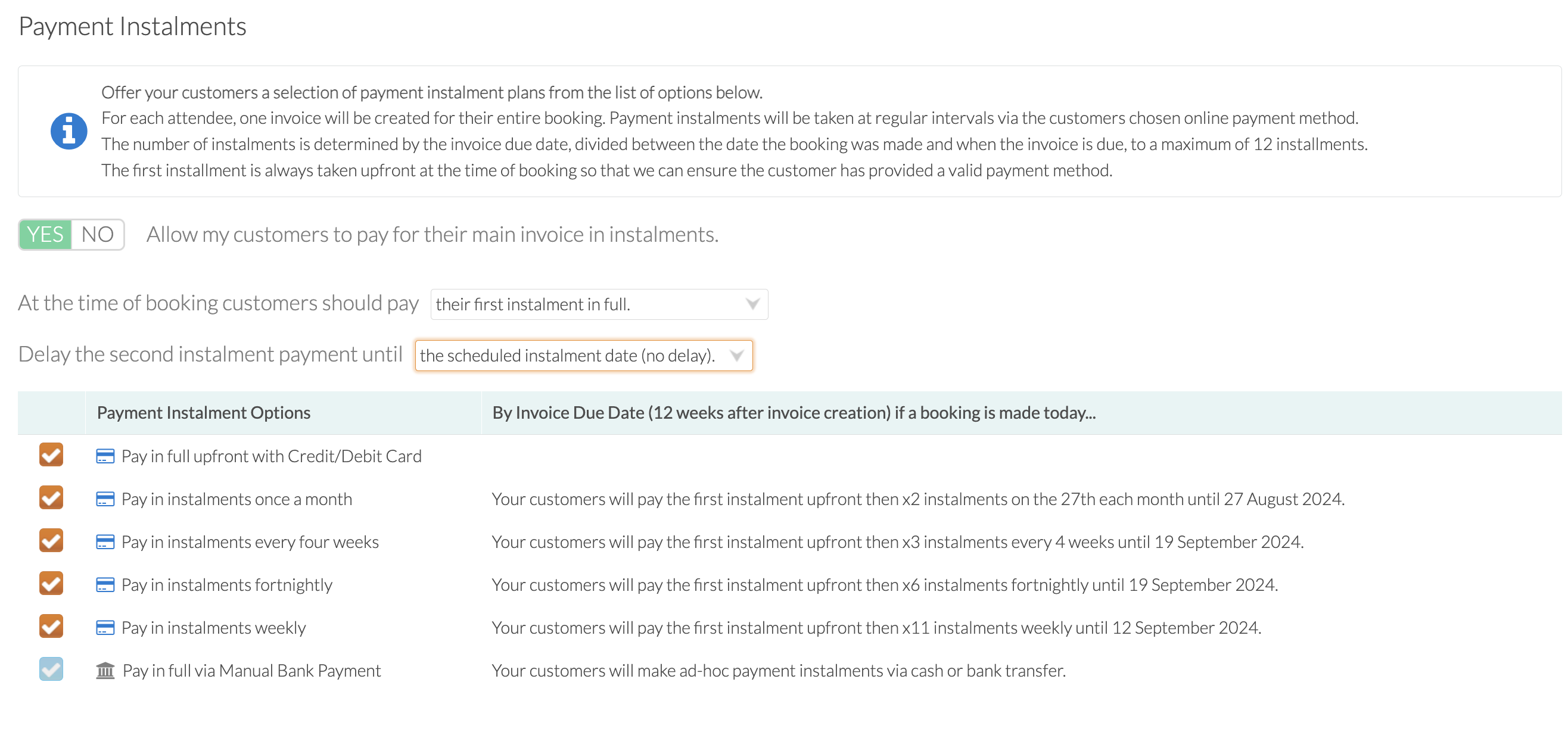Open the 'their first instalment in full' dropdown

599,304
